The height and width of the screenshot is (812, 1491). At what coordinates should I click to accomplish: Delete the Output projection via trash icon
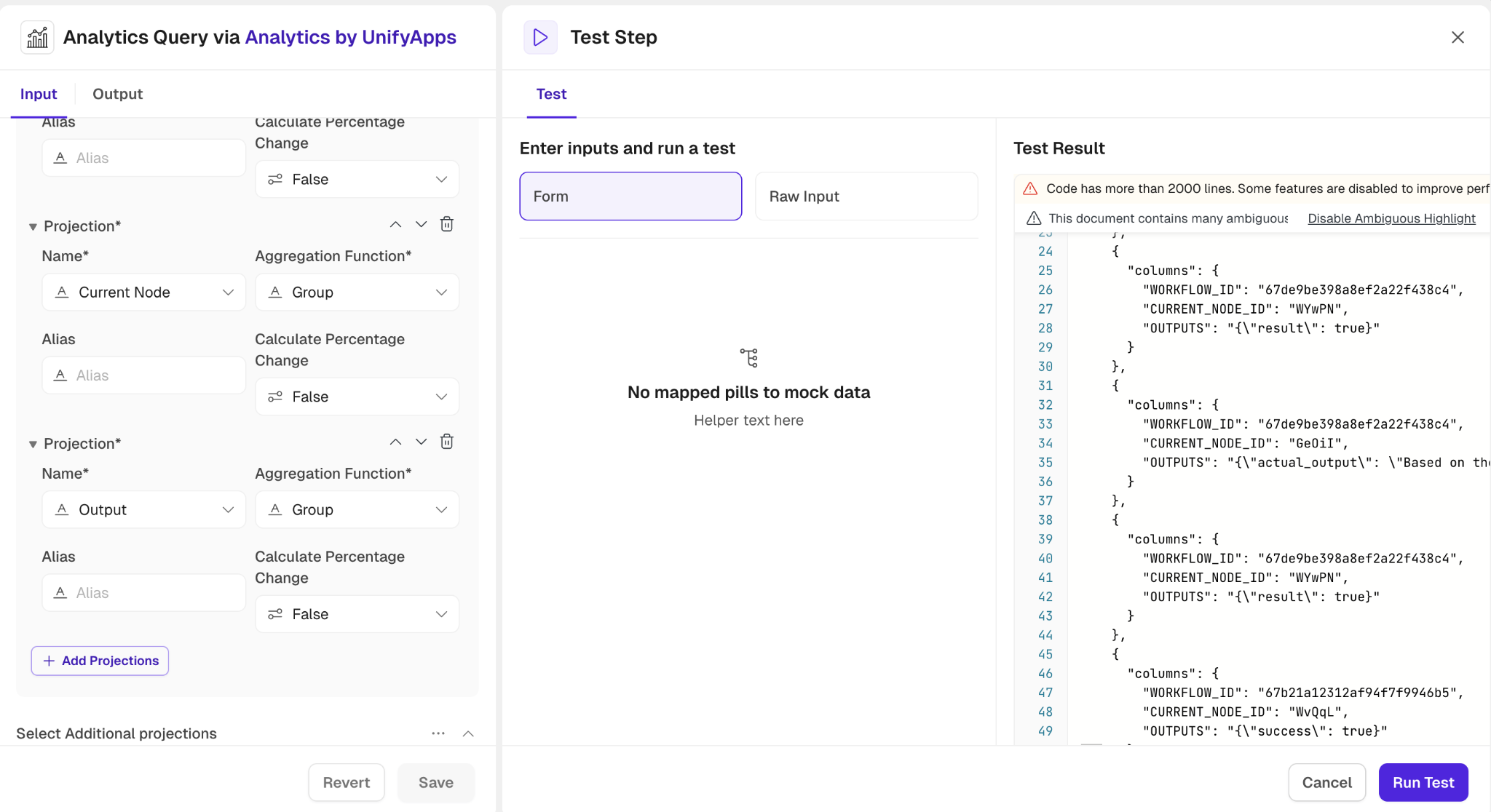tap(447, 442)
